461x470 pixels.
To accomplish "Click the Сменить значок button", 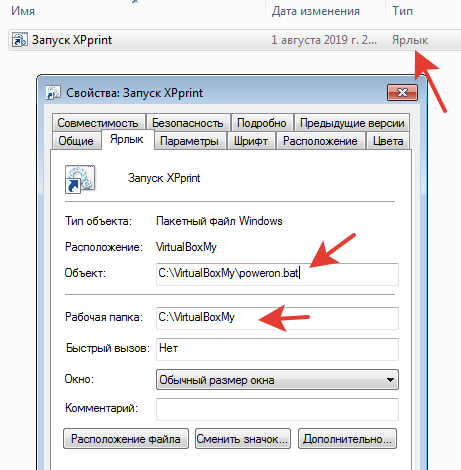I will tap(243, 439).
